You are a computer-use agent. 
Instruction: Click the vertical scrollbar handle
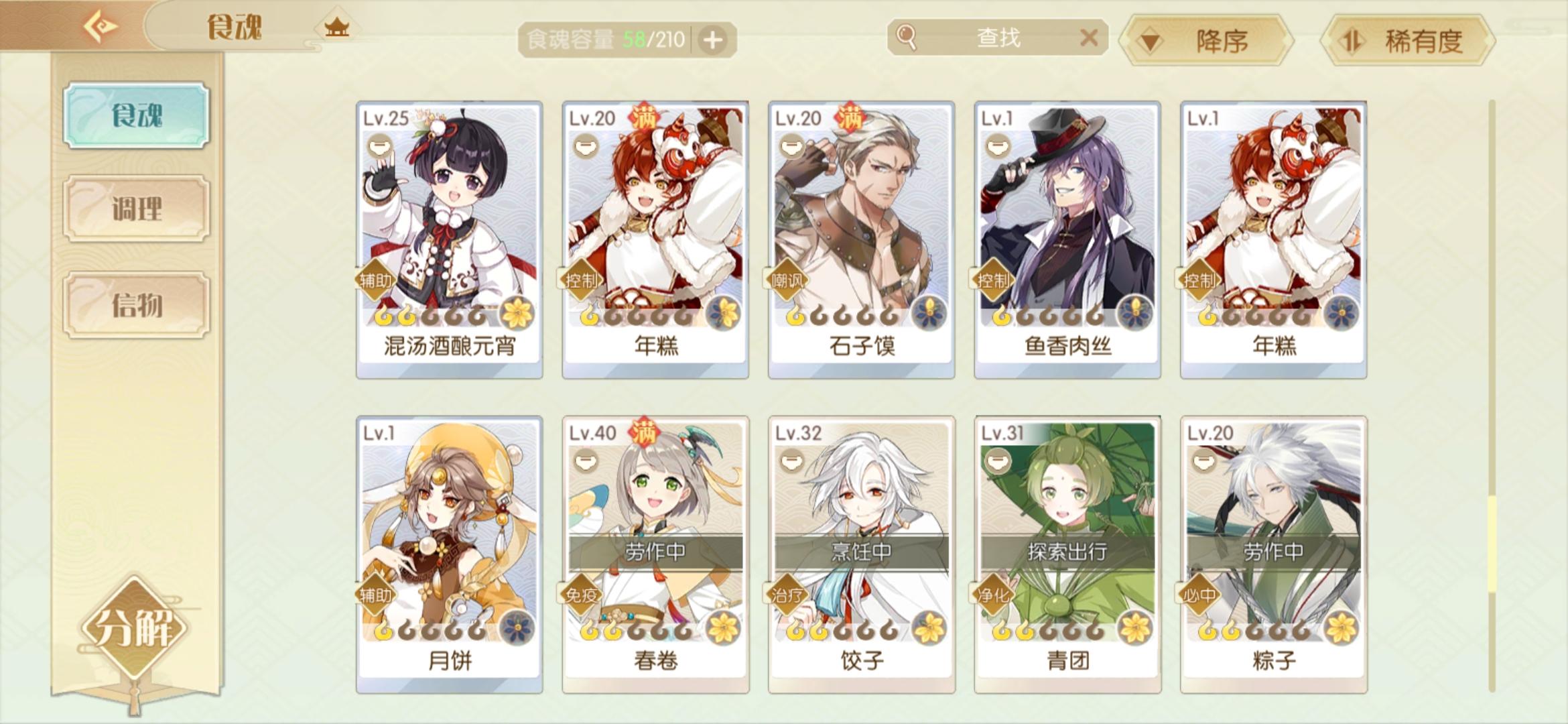[1492, 544]
